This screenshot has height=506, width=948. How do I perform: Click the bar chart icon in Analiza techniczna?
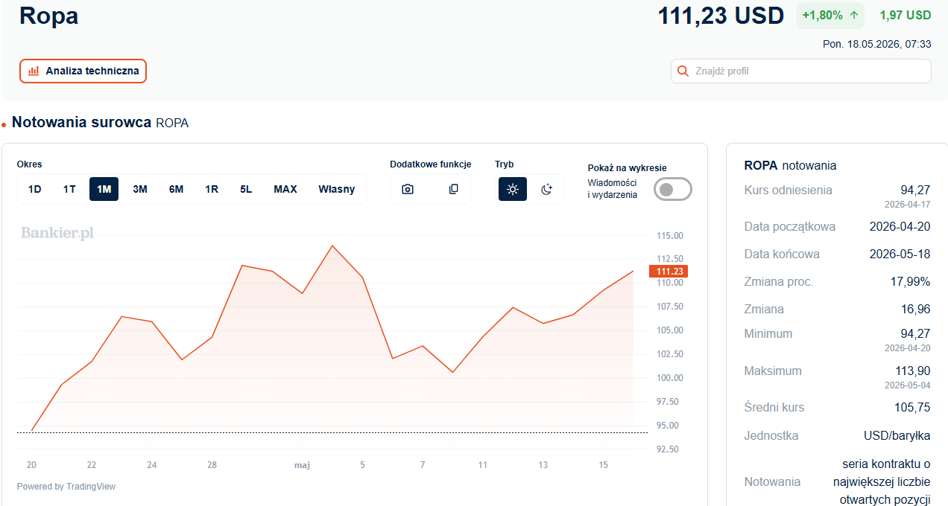[x=34, y=71]
